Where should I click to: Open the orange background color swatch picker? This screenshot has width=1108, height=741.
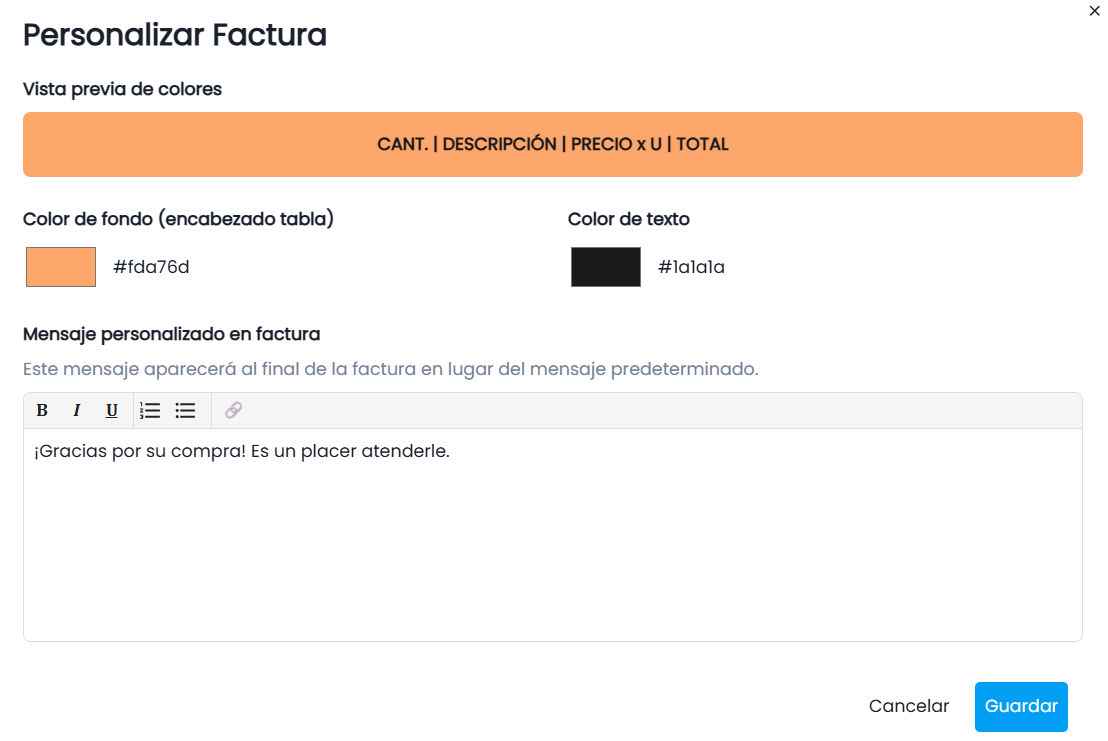(x=61, y=267)
